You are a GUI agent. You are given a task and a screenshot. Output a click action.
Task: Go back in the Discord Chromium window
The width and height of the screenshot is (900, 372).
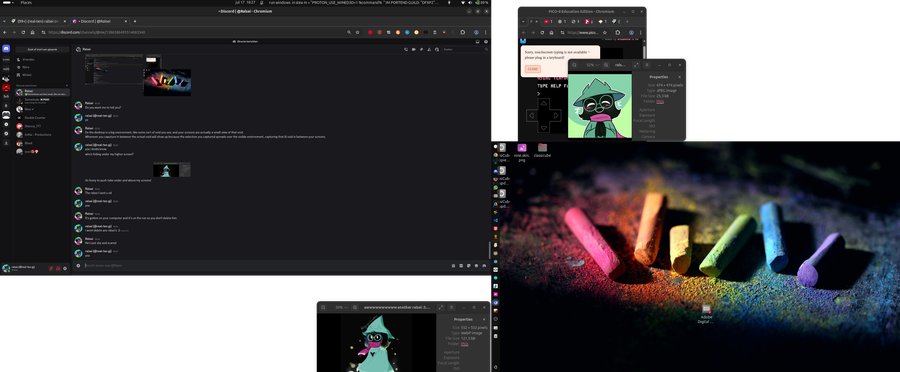click(5, 32)
